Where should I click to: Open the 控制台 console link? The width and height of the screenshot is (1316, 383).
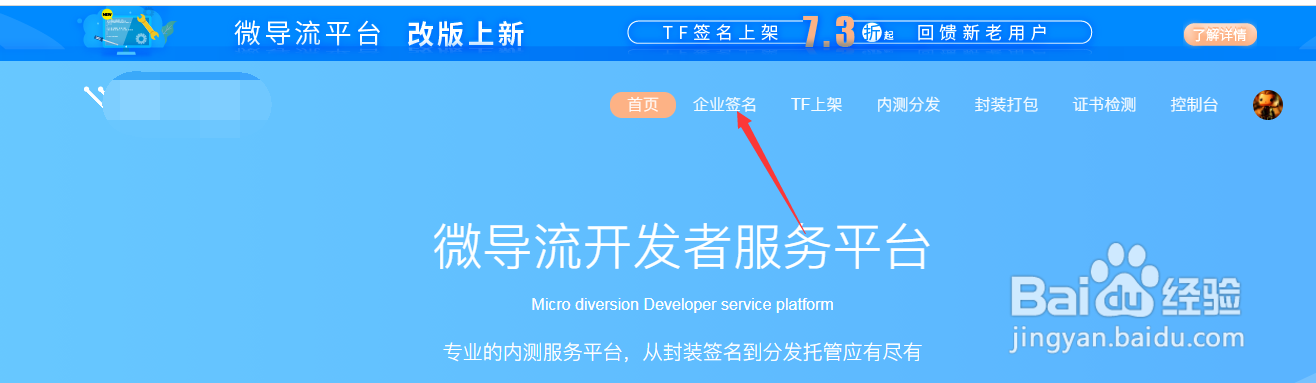1194,105
